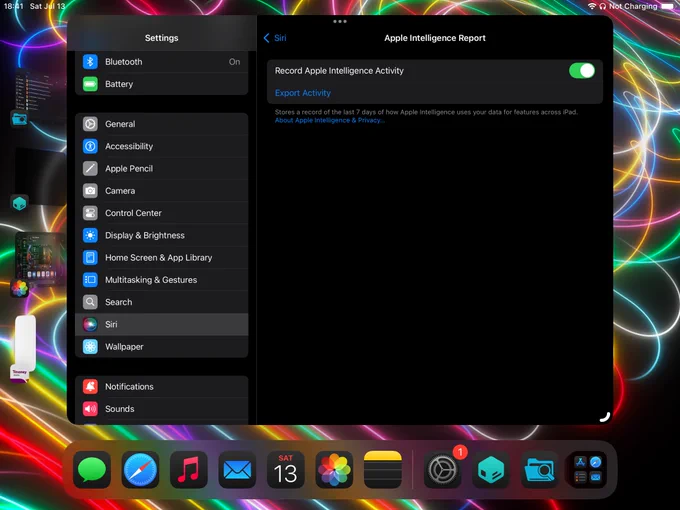Open Notes from the dock
680x510 pixels.
point(382,470)
